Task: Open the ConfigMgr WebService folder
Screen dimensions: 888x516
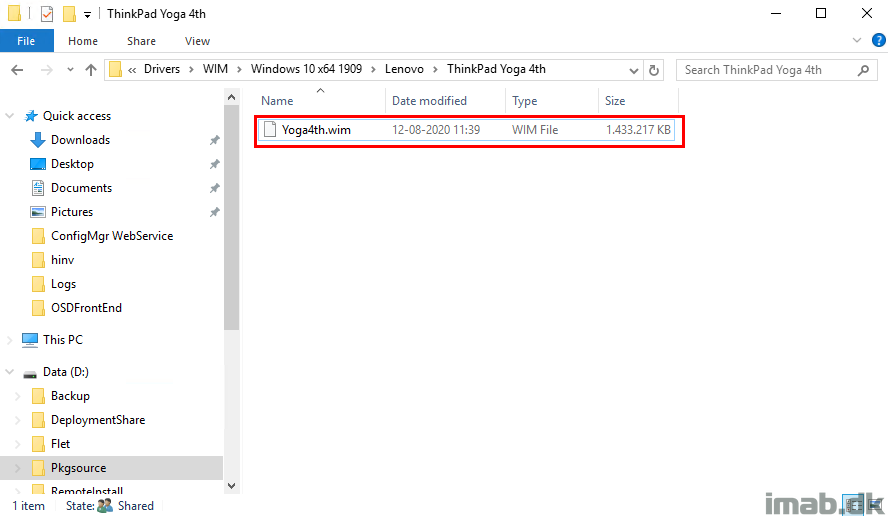Action: (112, 236)
